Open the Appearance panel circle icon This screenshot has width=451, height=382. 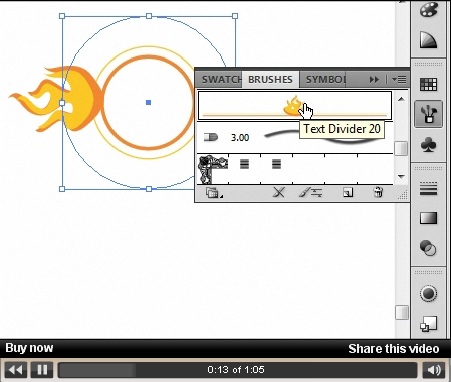428,294
